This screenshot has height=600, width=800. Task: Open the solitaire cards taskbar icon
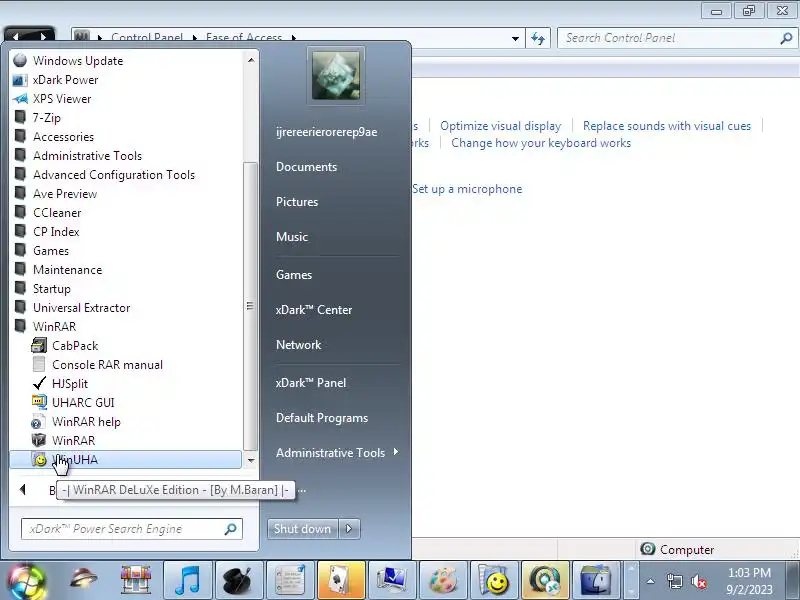[x=341, y=581]
